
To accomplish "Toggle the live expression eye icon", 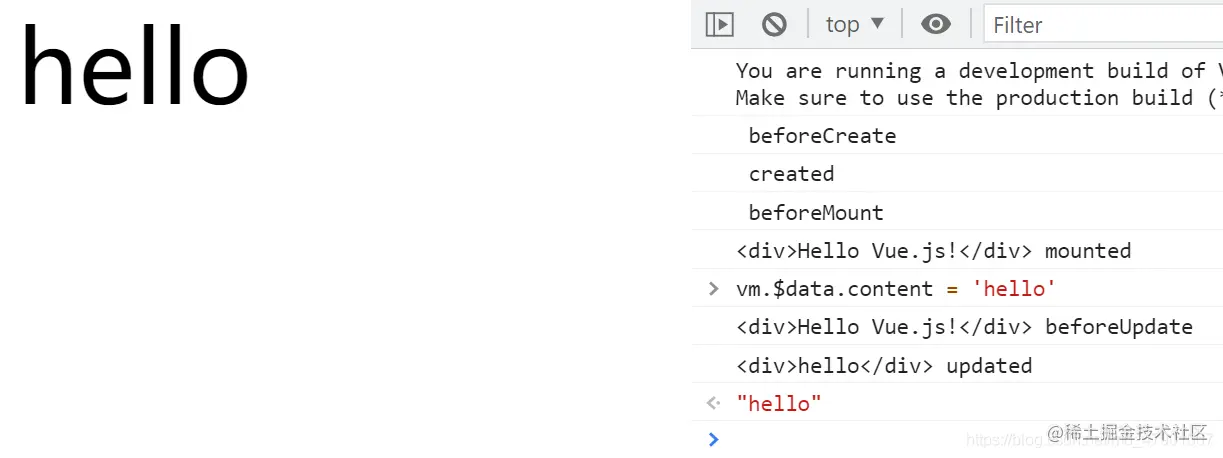I will (936, 25).
